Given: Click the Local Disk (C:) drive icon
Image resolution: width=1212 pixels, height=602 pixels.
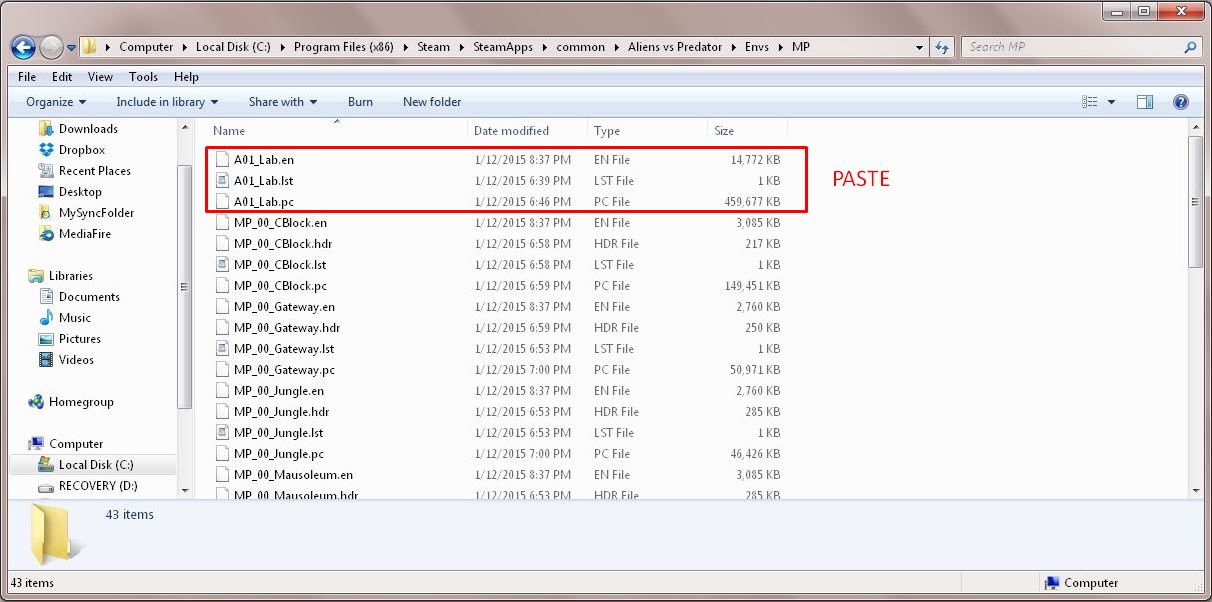Looking at the screenshot, I should coord(45,465).
